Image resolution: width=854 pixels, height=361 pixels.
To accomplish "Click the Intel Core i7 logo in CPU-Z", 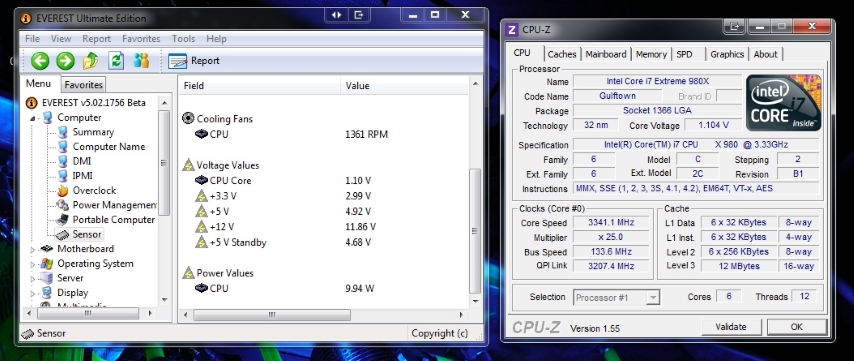I will tap(784, 102).
